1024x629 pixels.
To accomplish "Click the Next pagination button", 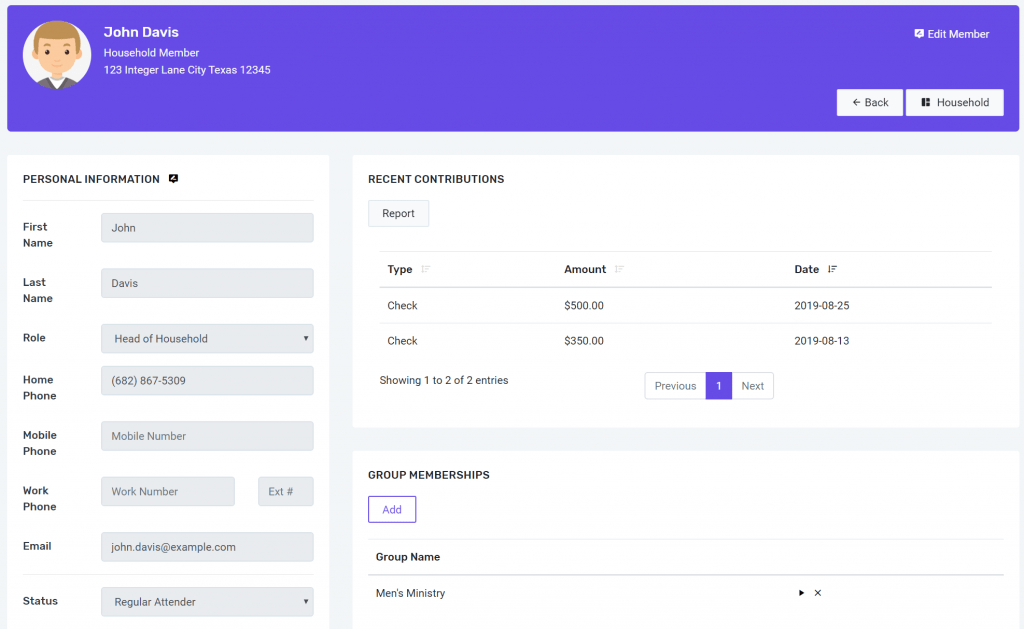I will pos(753,385).
